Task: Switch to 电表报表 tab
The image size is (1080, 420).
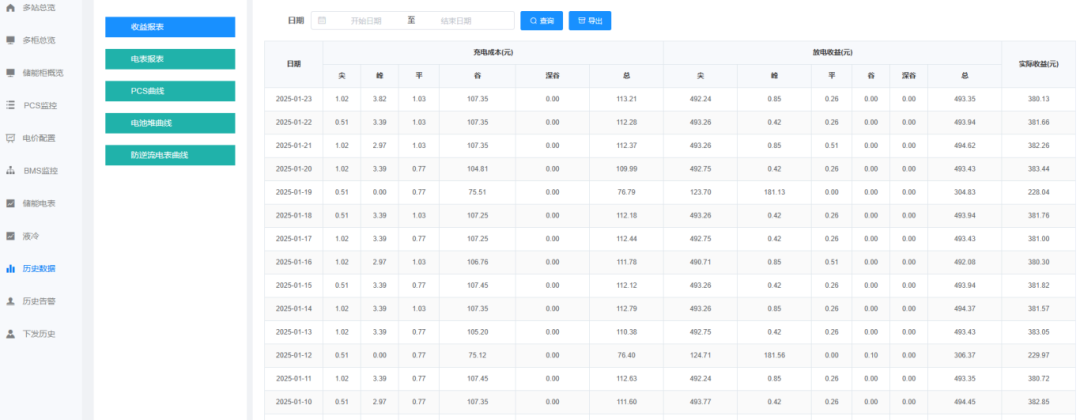Action: click(x=170, y=59)
